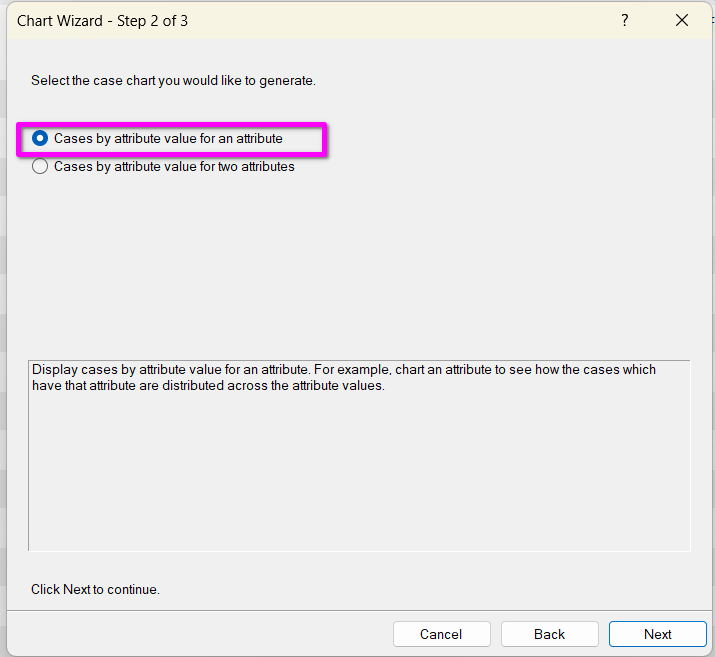
Task: Click the 'Click Next to continue.' hint text
Action: coord(95,589)
